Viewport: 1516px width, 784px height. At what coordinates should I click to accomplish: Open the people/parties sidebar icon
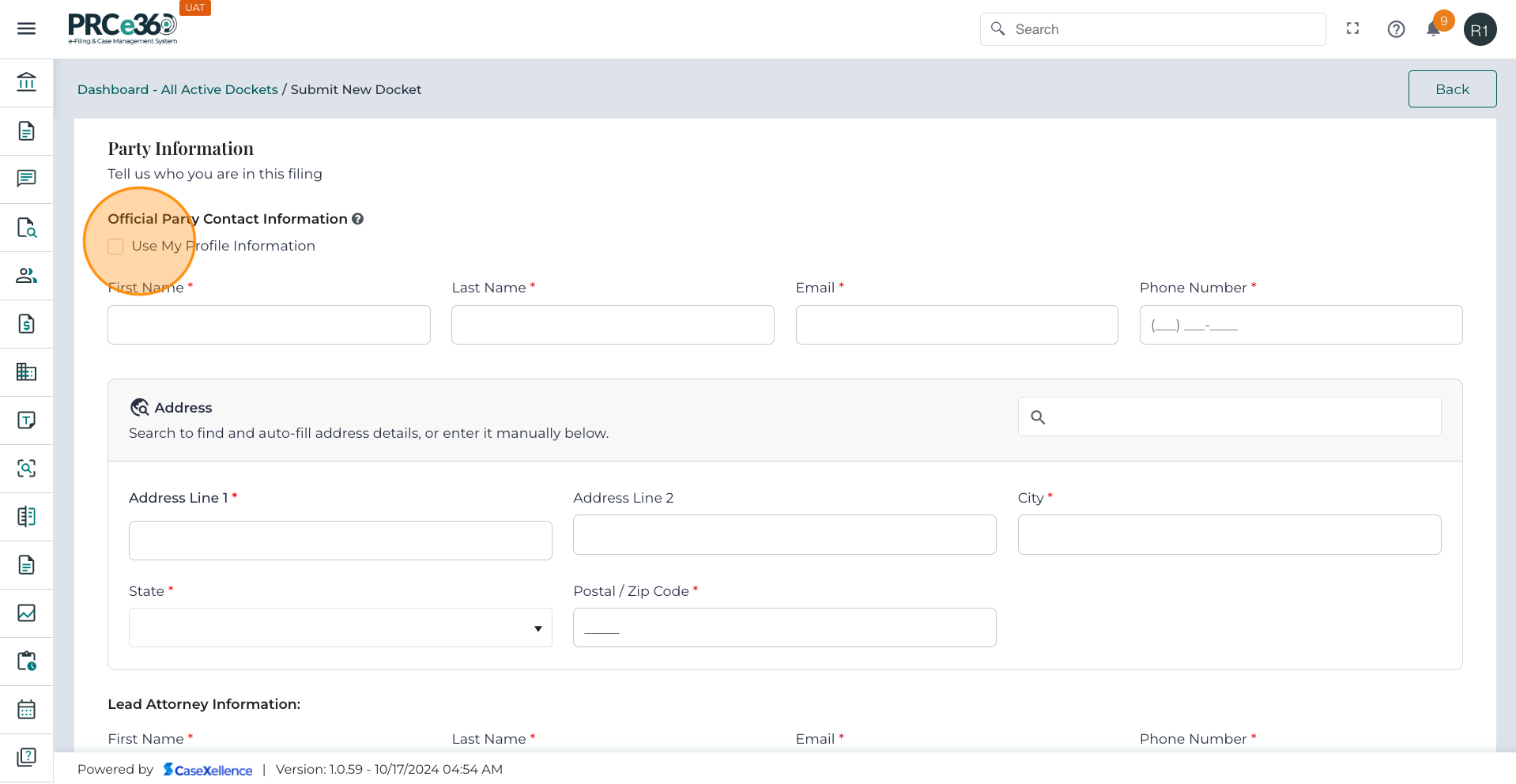coord(26,276)
